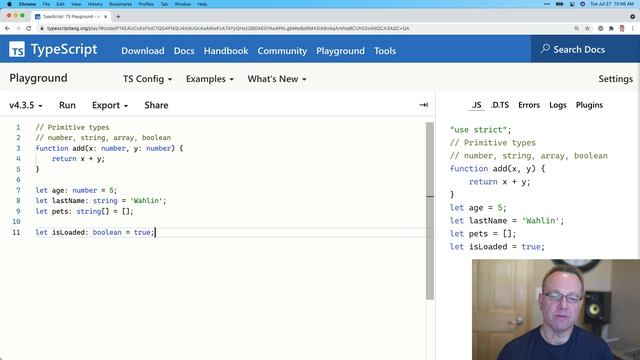This screenshot has height=360, width=640.
Task: Open the Chrome menu in macOS menu bar
Action: pos(27,4)
